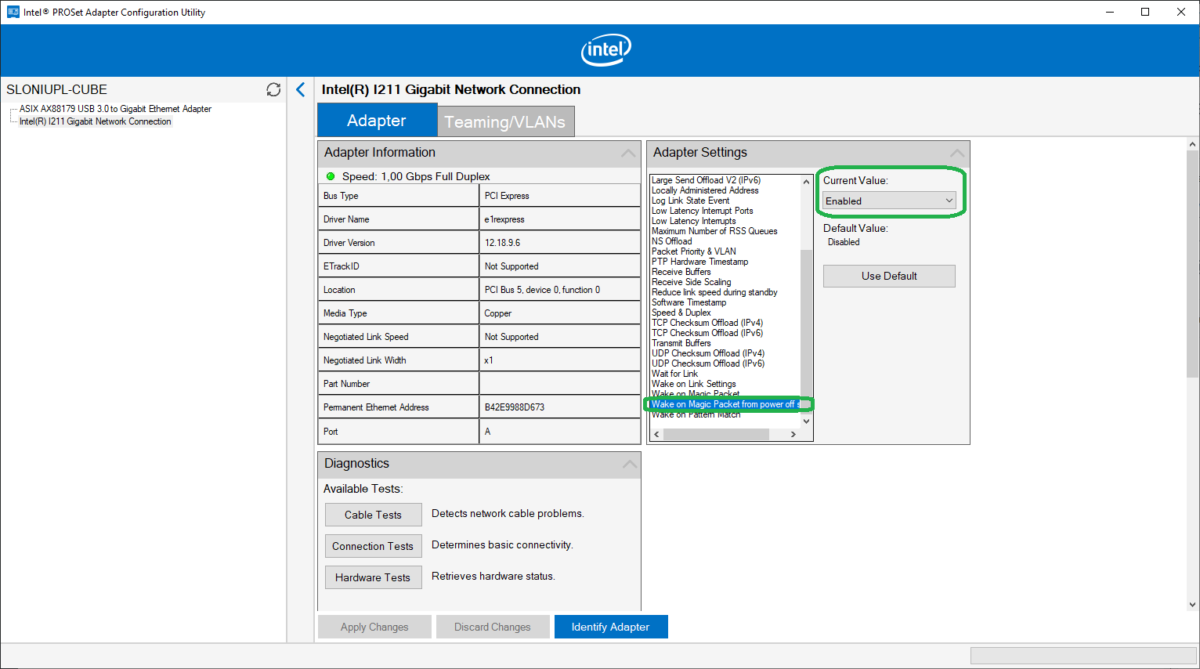Select Wake on Link Settings entry

693,384
